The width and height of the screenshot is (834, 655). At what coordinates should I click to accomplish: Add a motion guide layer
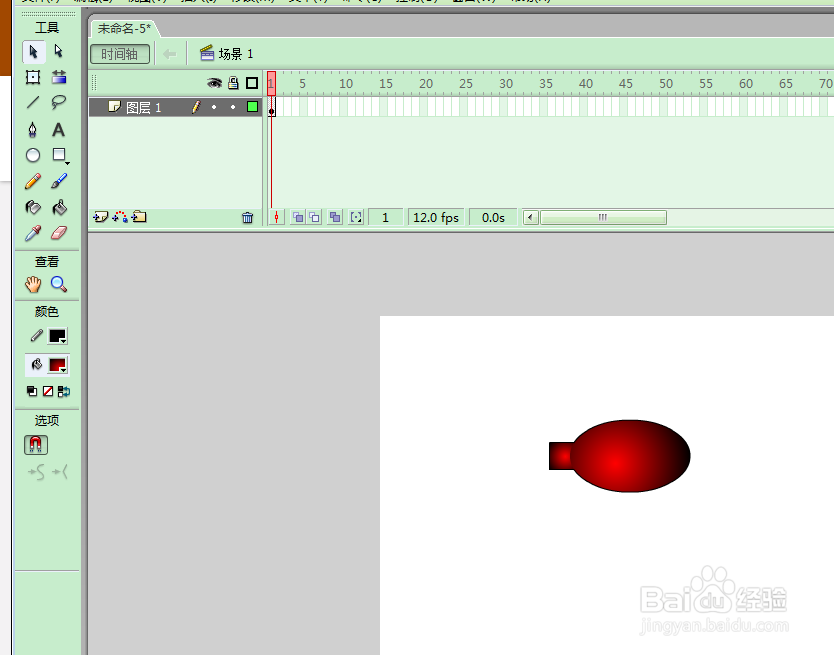pyautogui.click(x=120, y=217)
